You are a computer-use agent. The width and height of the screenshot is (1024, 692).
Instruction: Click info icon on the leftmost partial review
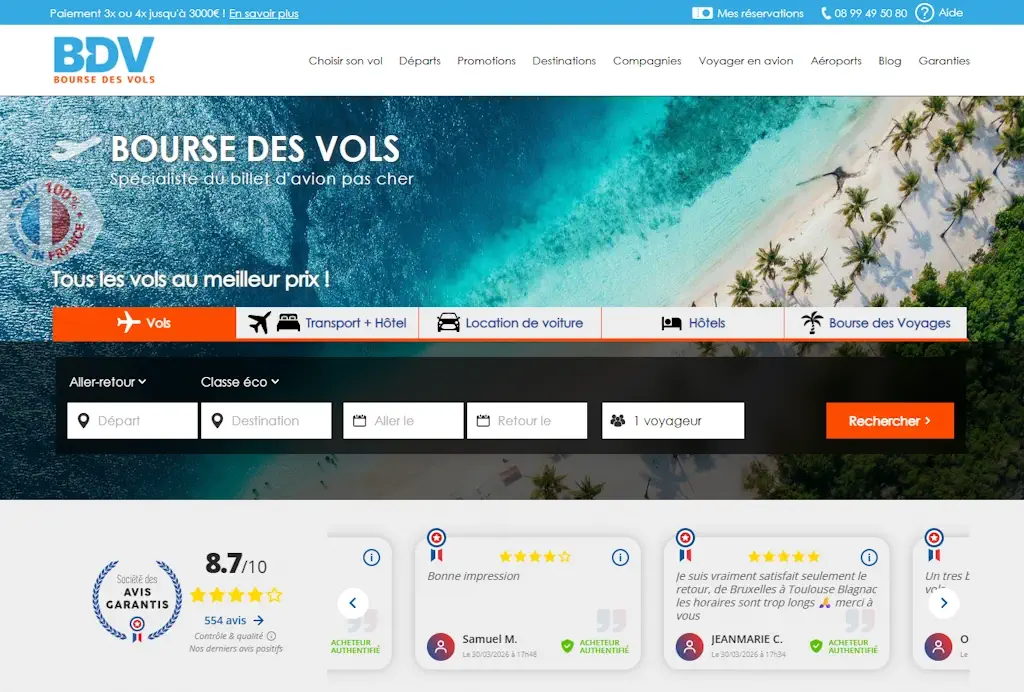pyautogui.click(x=372, y=557)
